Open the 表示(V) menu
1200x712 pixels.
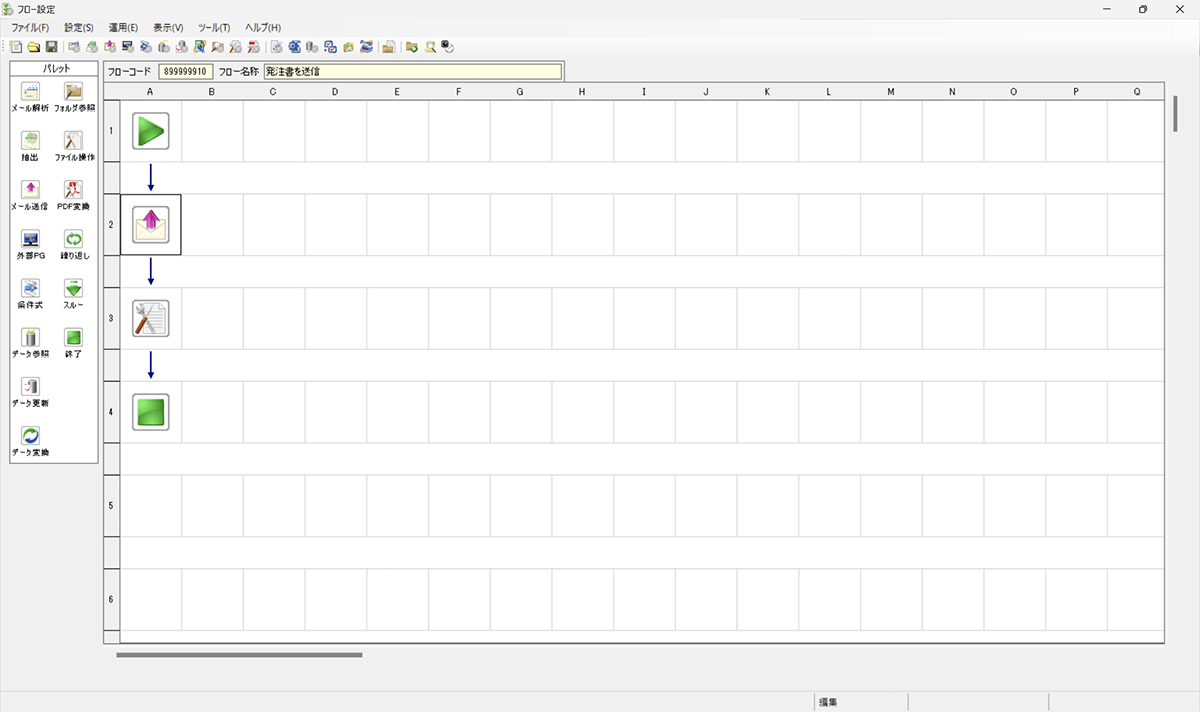tap(168, 27)
